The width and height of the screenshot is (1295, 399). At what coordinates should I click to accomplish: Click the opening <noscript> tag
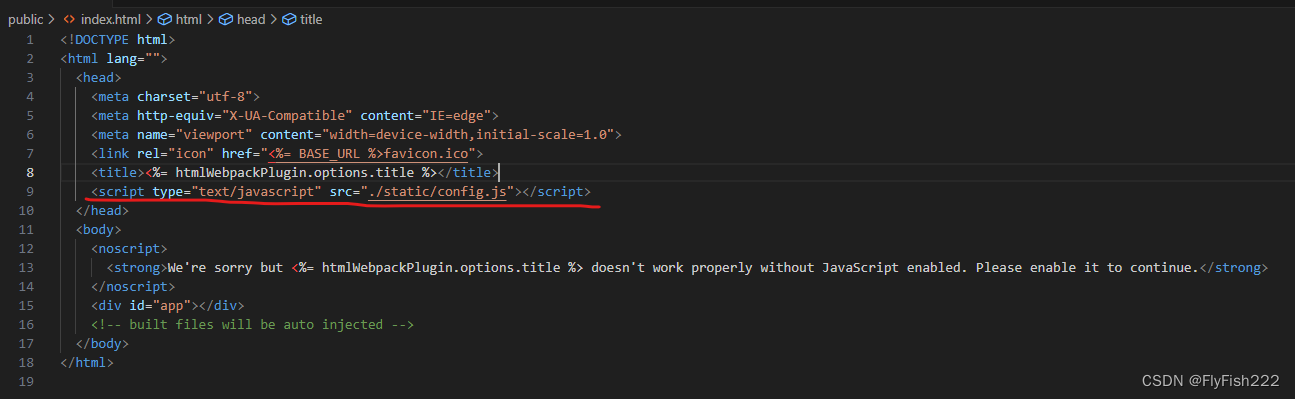click(x=129, y=248)
